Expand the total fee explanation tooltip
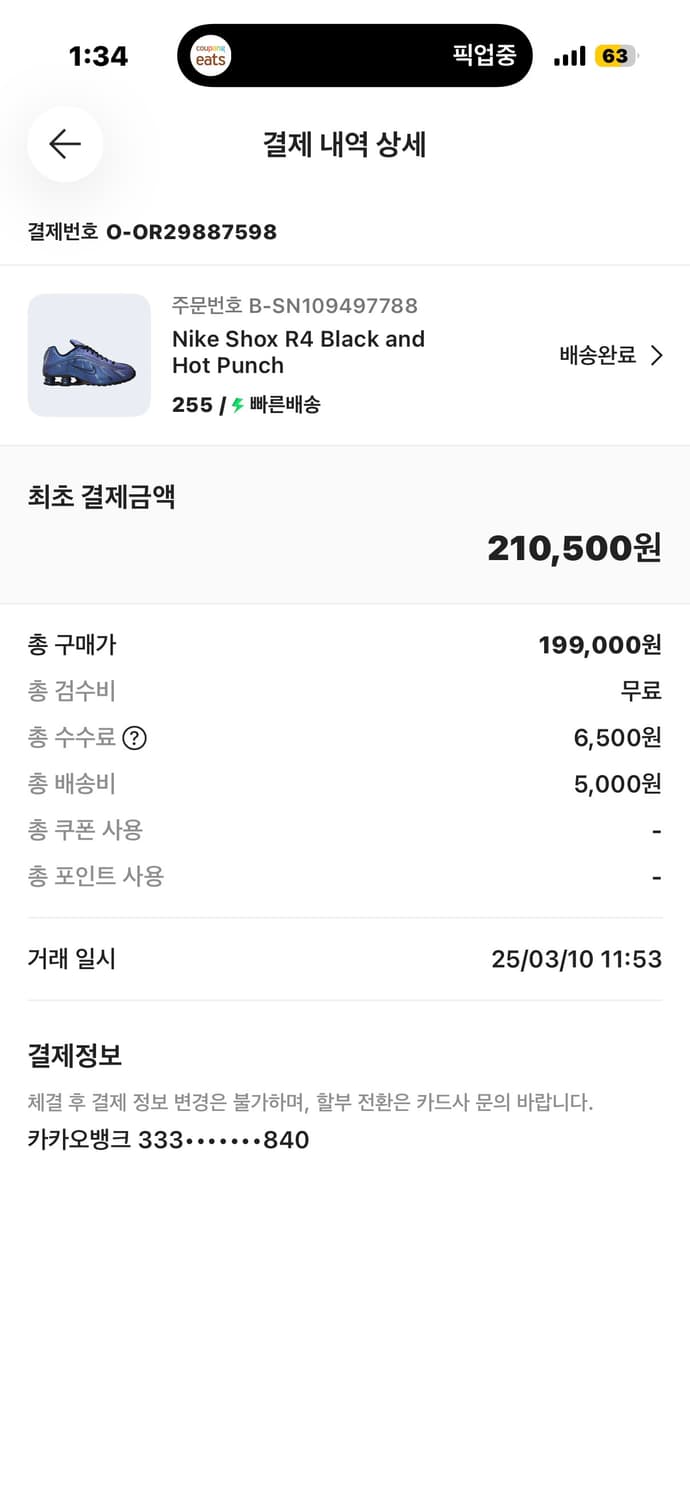Image resolution: width=690 pixels, height=1500 pixels. pyautogui.click(x=136, y=738)
